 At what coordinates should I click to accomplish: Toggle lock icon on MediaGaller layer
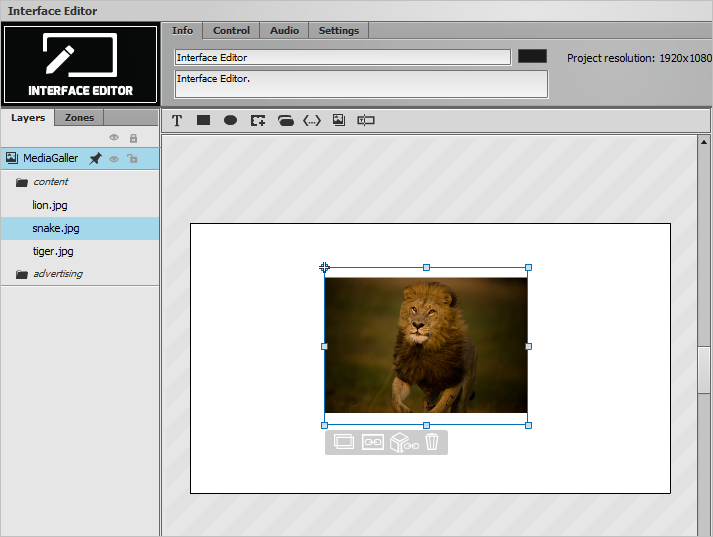click(x=132, y=159)
